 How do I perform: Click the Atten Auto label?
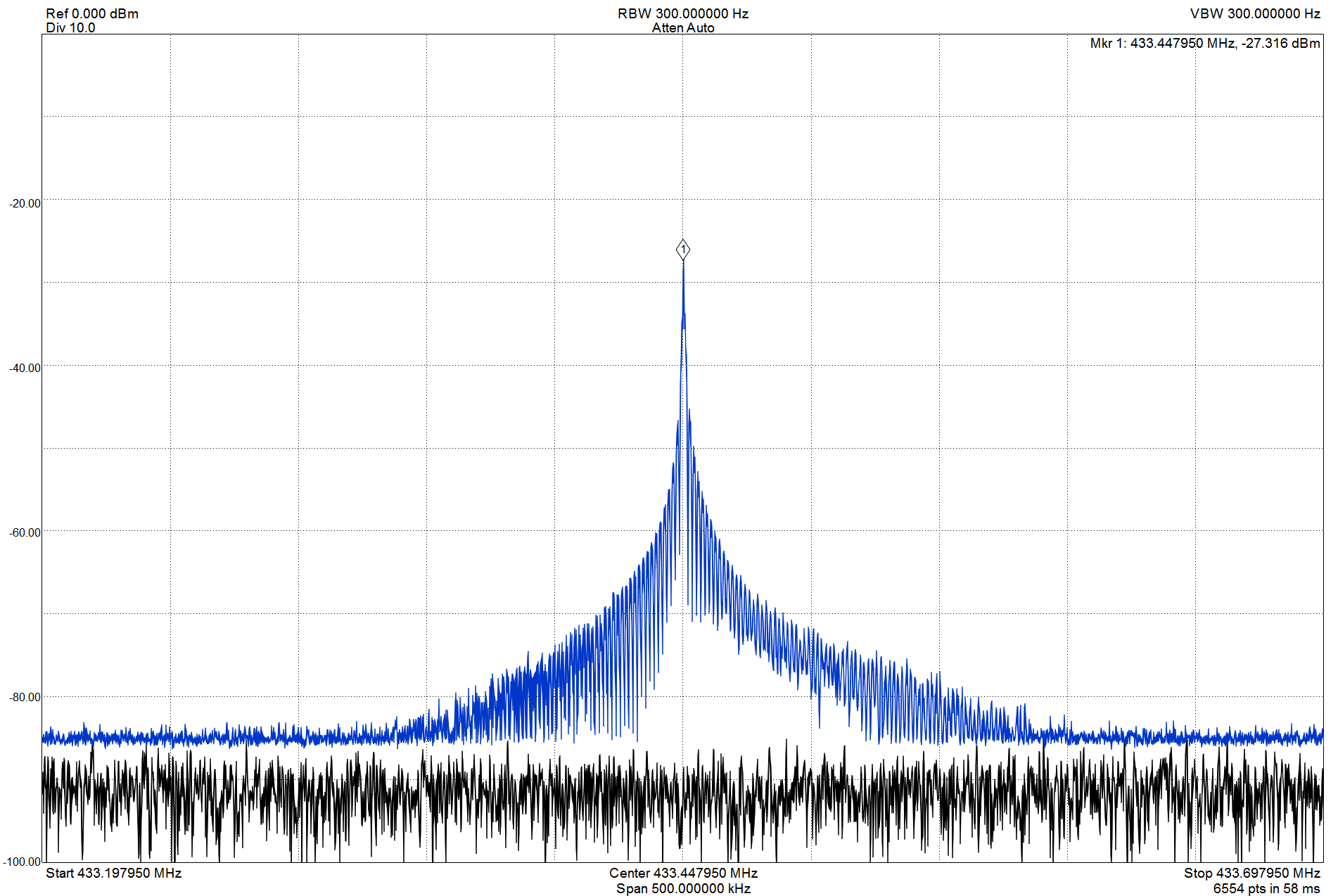coord(682,27)
